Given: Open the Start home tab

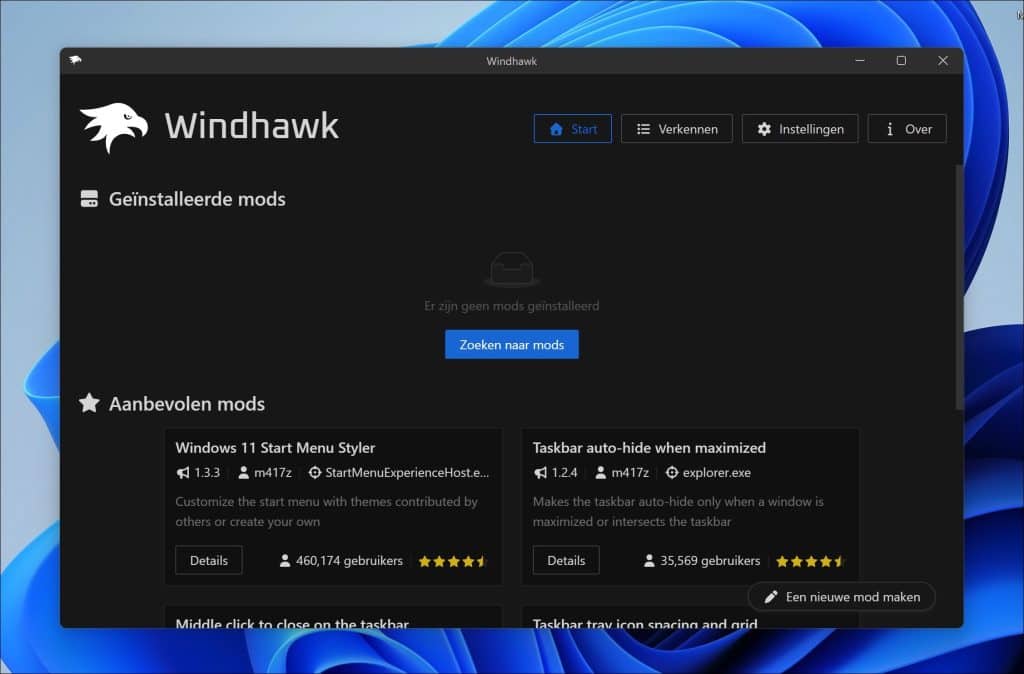Looking at the screenshot, I should point(573,129).
